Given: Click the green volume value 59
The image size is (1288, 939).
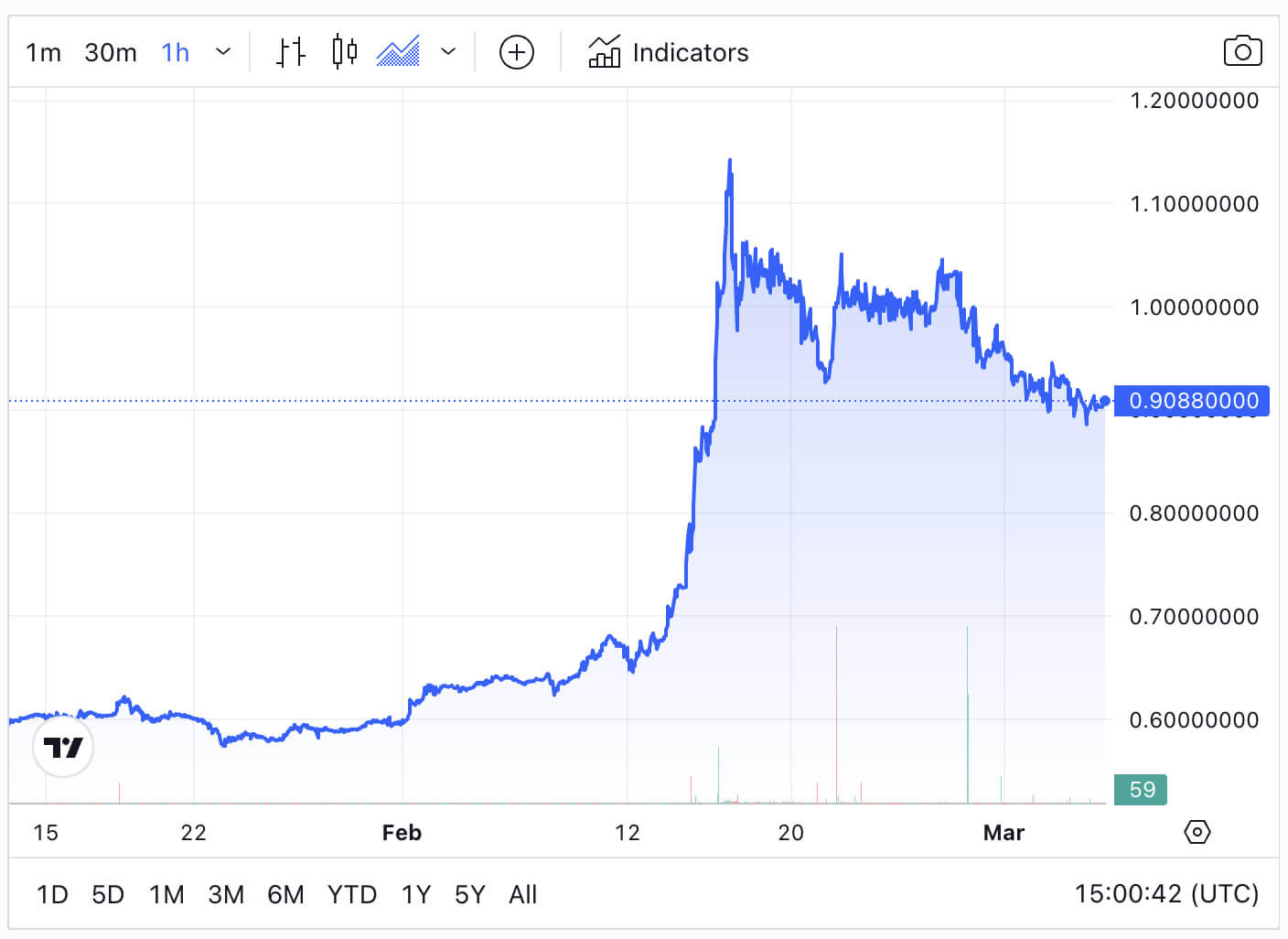Looking at the screenshot, I should [1140, 789].
